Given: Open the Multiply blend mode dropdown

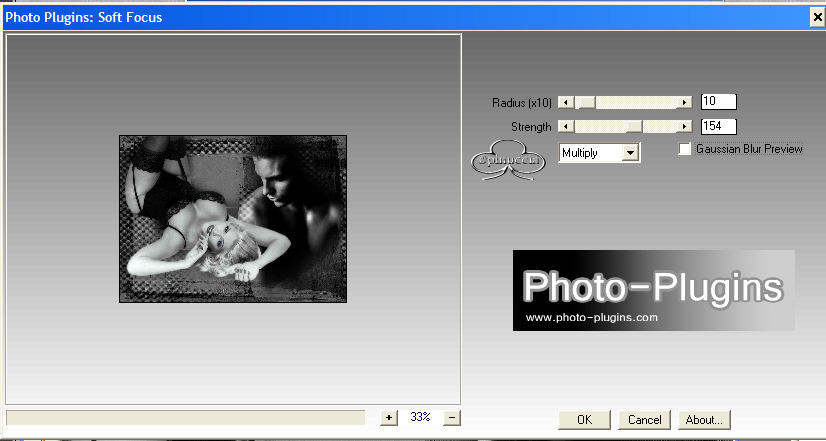Looking at the screenshot, I should pos(599,153).
